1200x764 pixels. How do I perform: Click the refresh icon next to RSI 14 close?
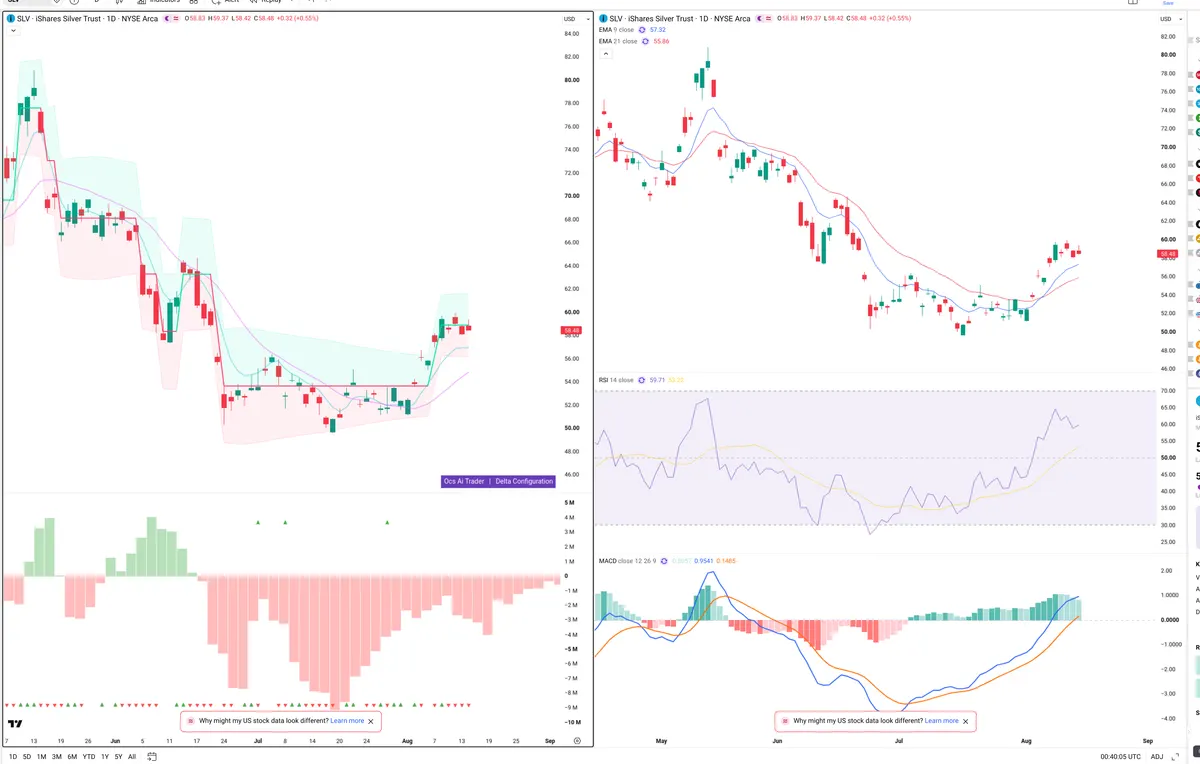[x=643, y=380]
